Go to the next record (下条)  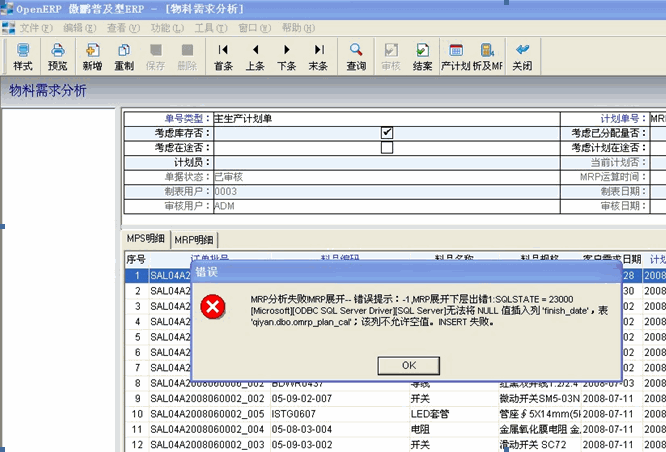click(287, 56)
